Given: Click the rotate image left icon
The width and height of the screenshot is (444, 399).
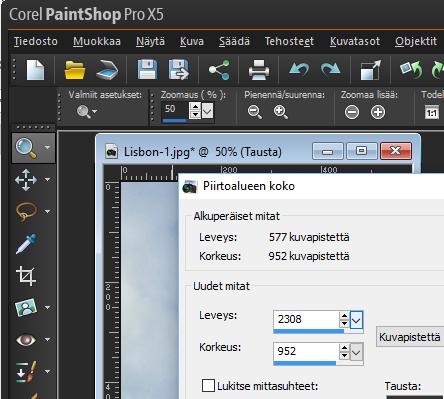Looking at the screenshot, I should pos(411,70).
